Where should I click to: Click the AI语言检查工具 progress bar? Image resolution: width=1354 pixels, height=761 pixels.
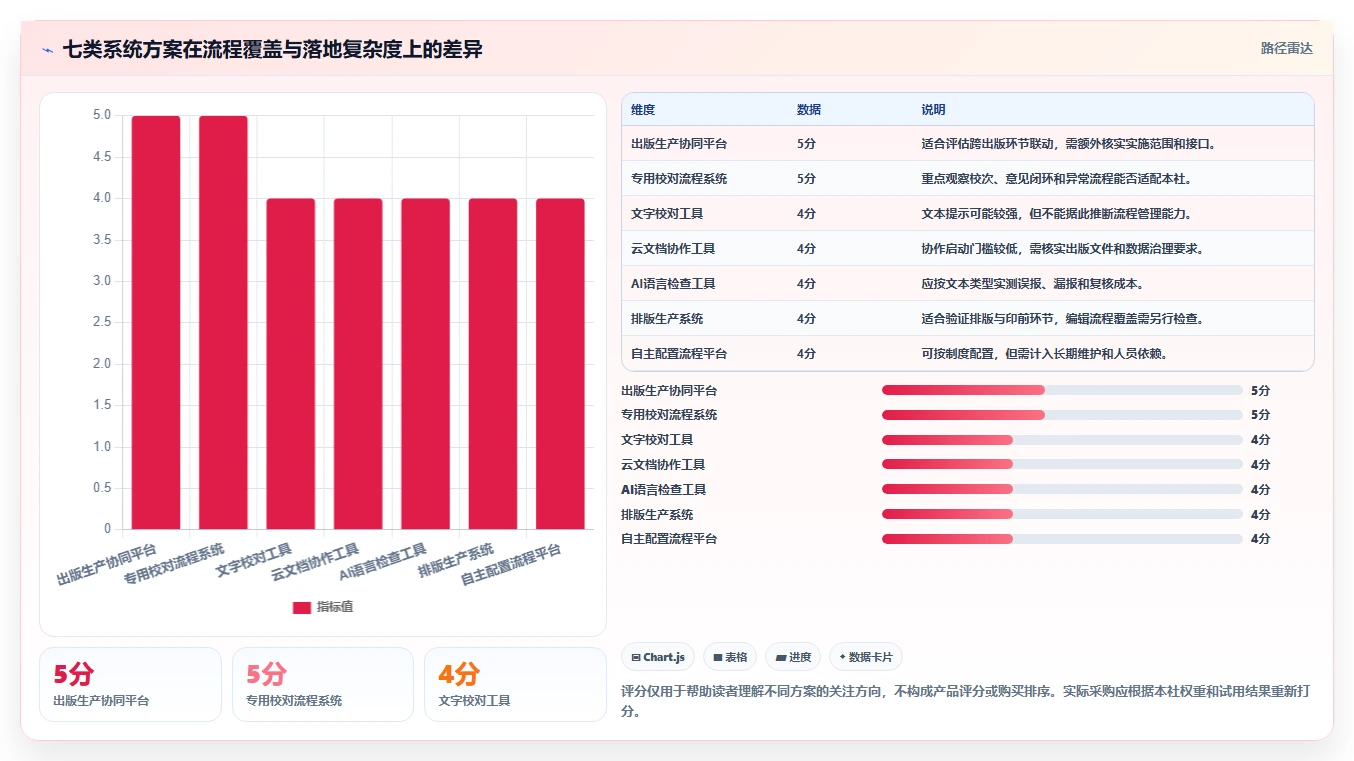tap(1062, 489)
